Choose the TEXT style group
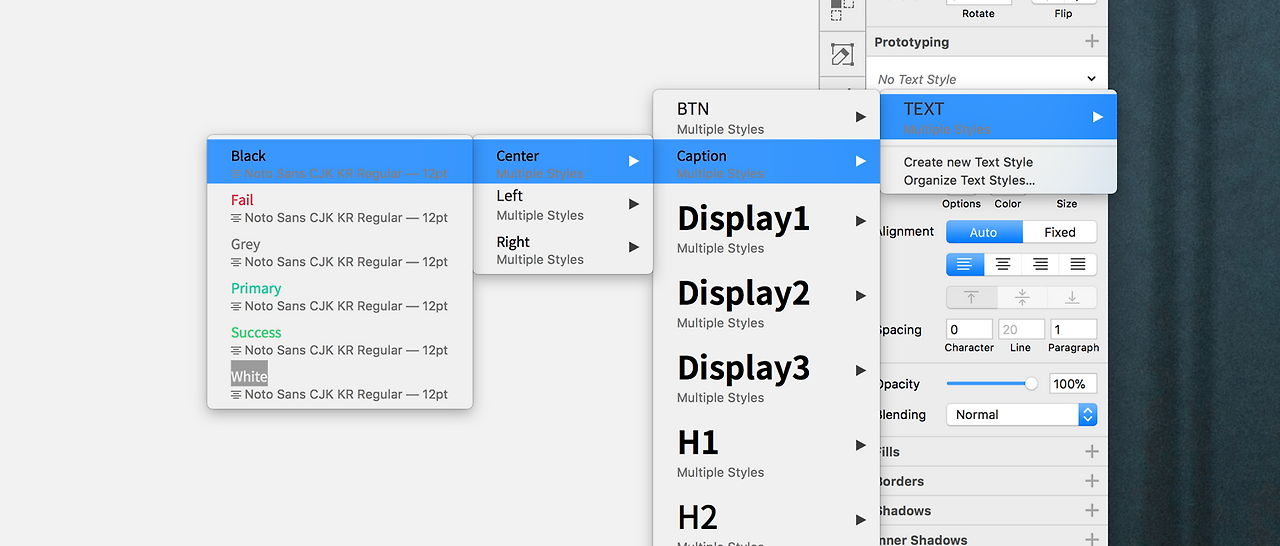This screenshot has height=546, width=1280. (x=998, y=117)
